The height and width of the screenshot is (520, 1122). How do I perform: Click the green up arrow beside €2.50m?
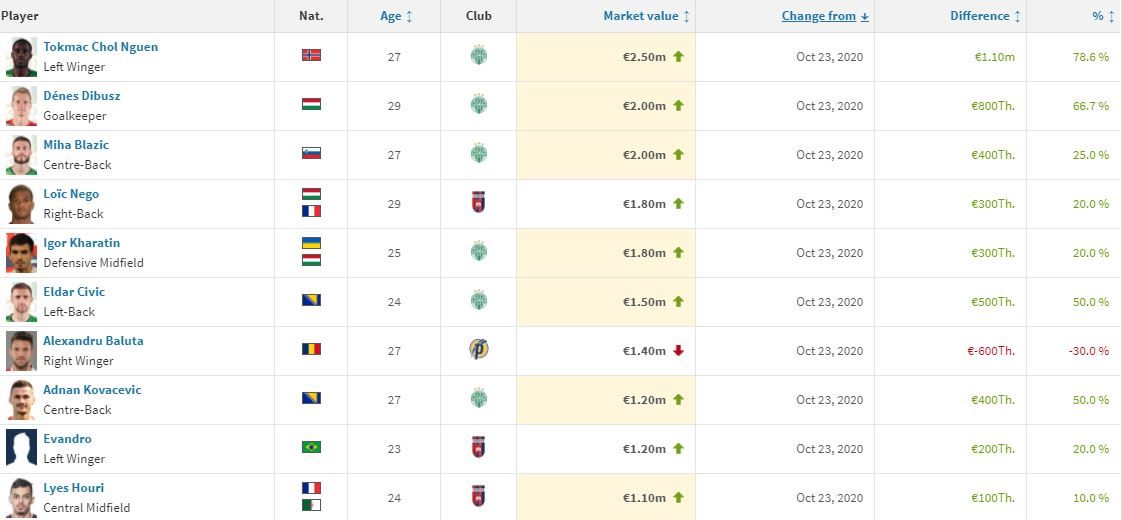[678, 57]
